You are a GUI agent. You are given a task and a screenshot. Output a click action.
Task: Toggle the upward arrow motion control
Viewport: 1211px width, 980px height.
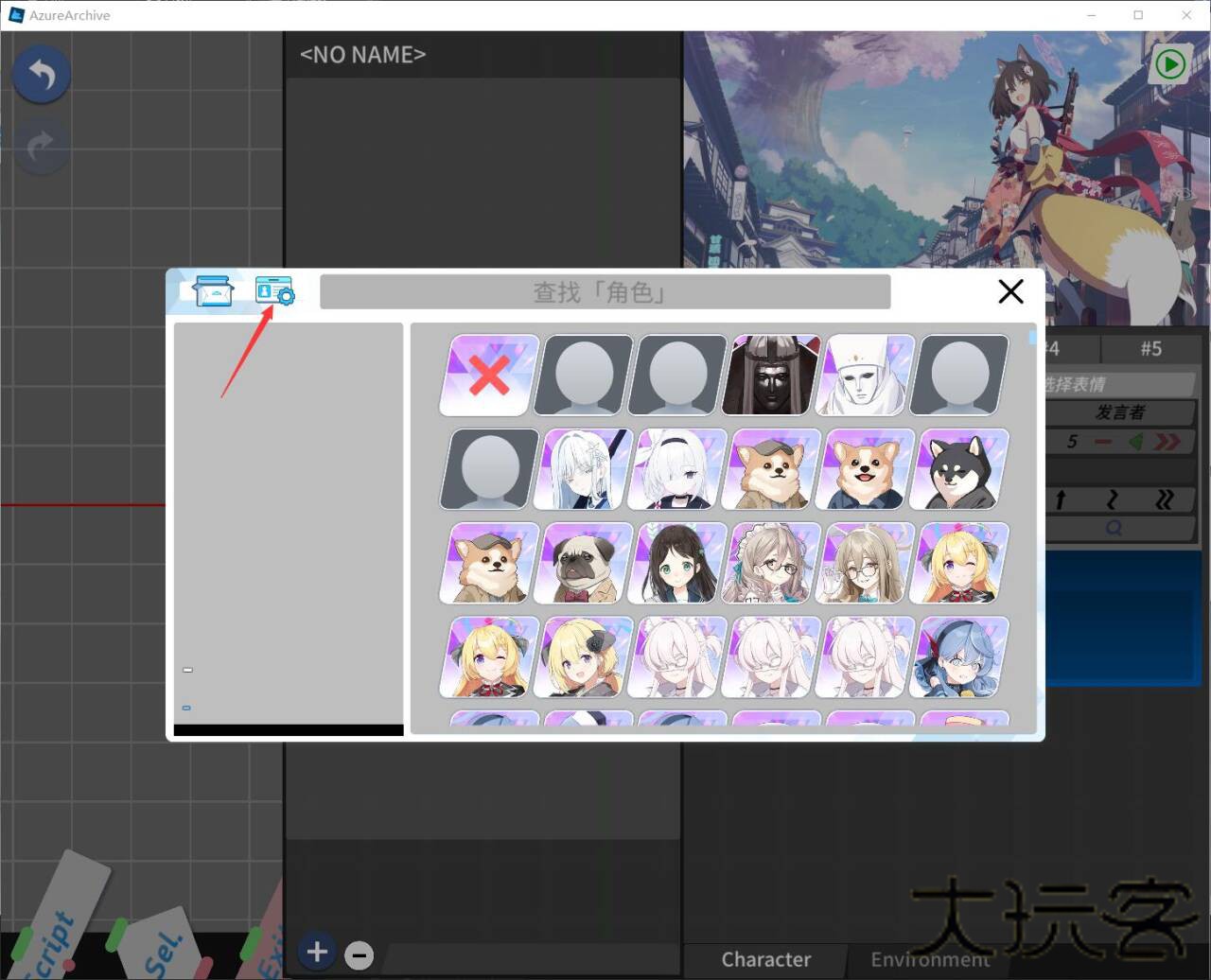tap(1060, 499)
